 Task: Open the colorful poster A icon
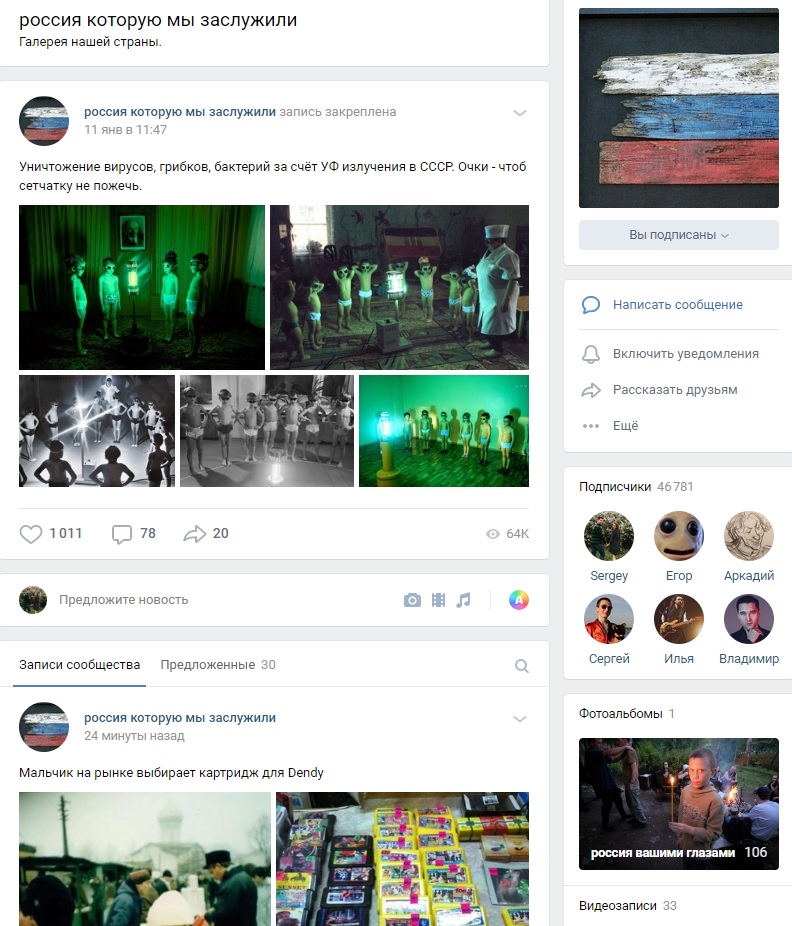519,600
